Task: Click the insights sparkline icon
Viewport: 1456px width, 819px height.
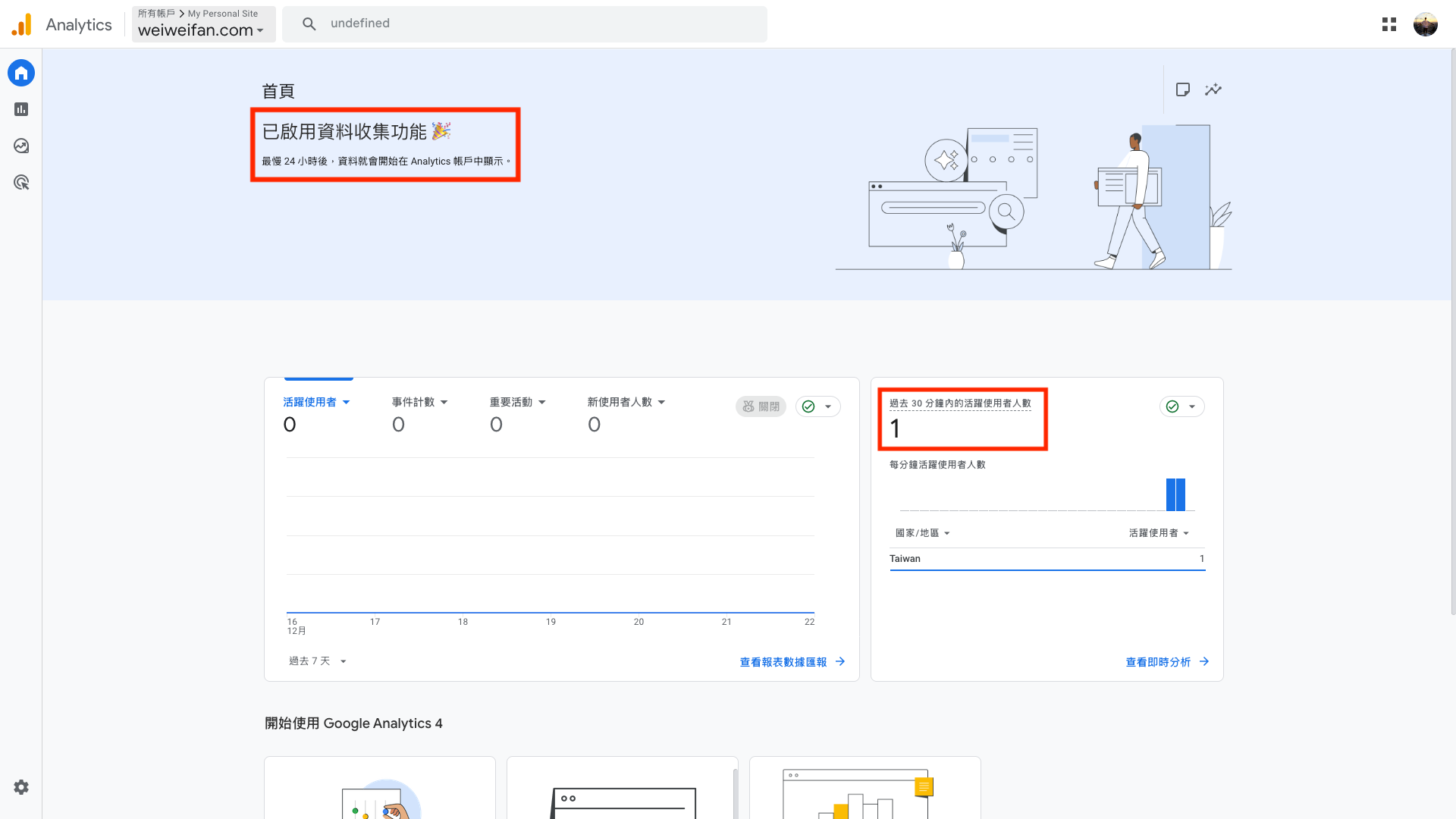Action: point(1213,89)
